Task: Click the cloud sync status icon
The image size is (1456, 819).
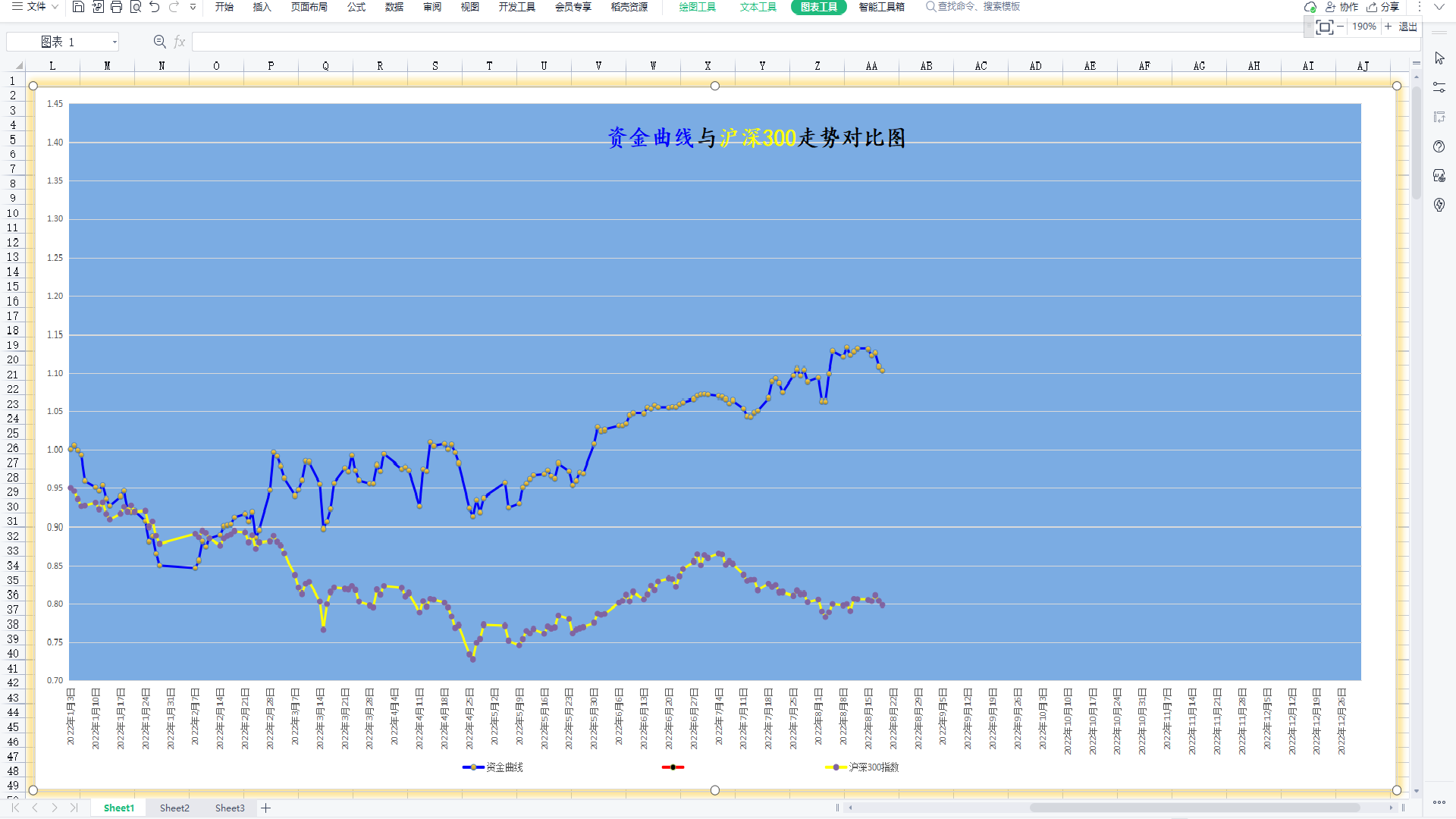Action: (x=1310, y=7)
